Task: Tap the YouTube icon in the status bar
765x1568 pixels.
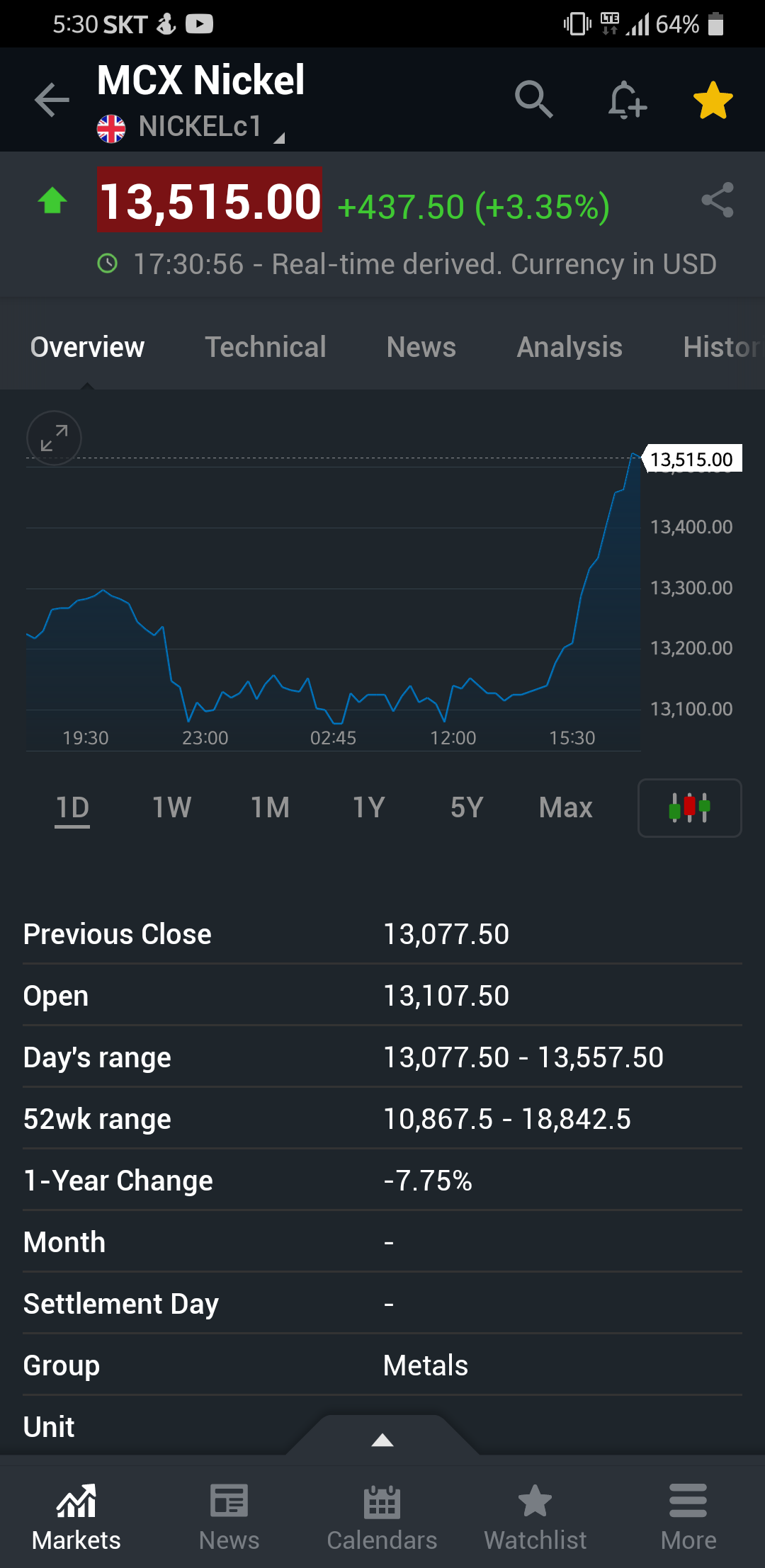Action: [200, 25]
